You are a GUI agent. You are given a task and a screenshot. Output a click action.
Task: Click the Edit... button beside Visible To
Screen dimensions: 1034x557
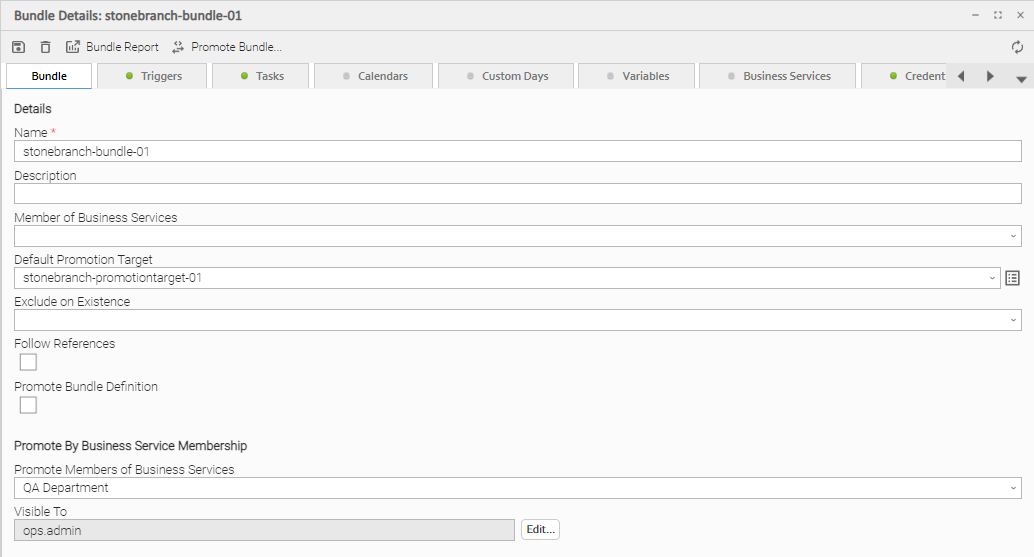pos(540,530)
